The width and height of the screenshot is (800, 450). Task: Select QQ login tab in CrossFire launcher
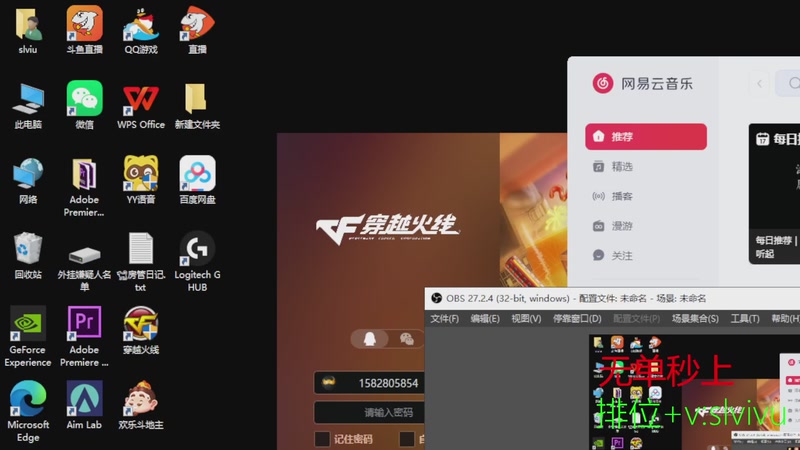pyautogui.click(x=370, y=339)
